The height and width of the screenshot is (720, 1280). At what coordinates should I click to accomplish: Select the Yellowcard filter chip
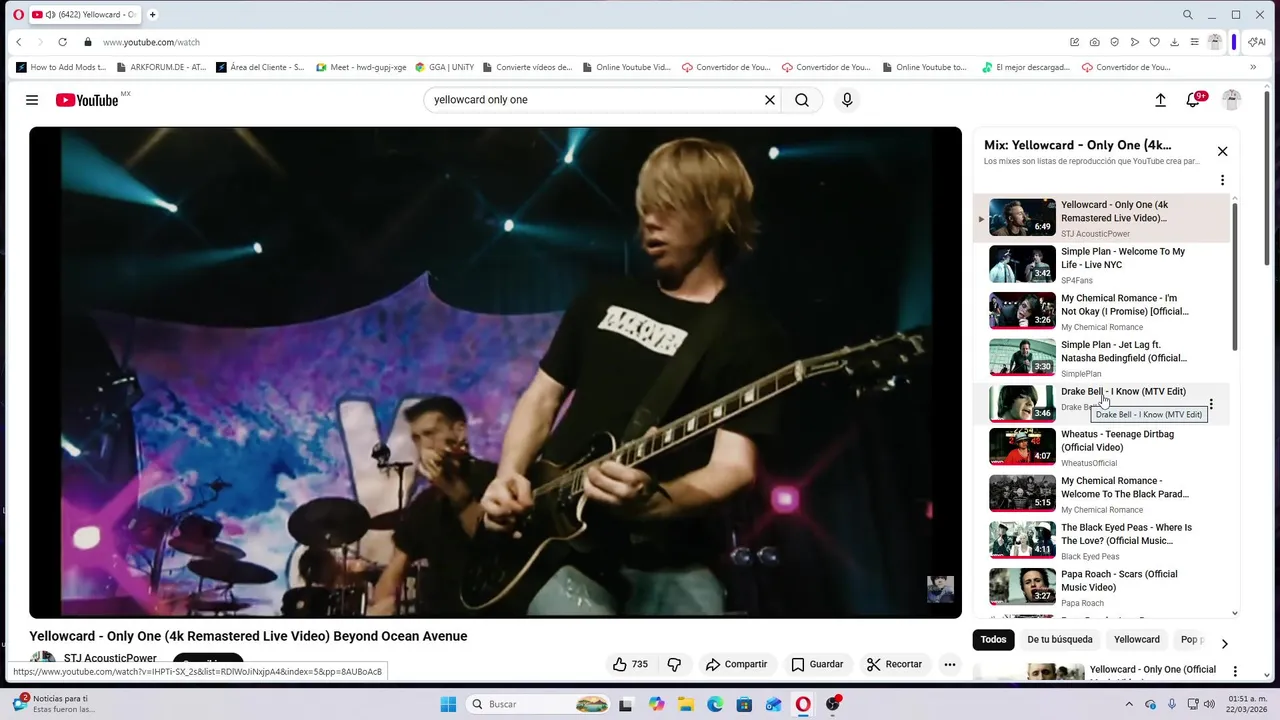click(x=1137, y=640)
